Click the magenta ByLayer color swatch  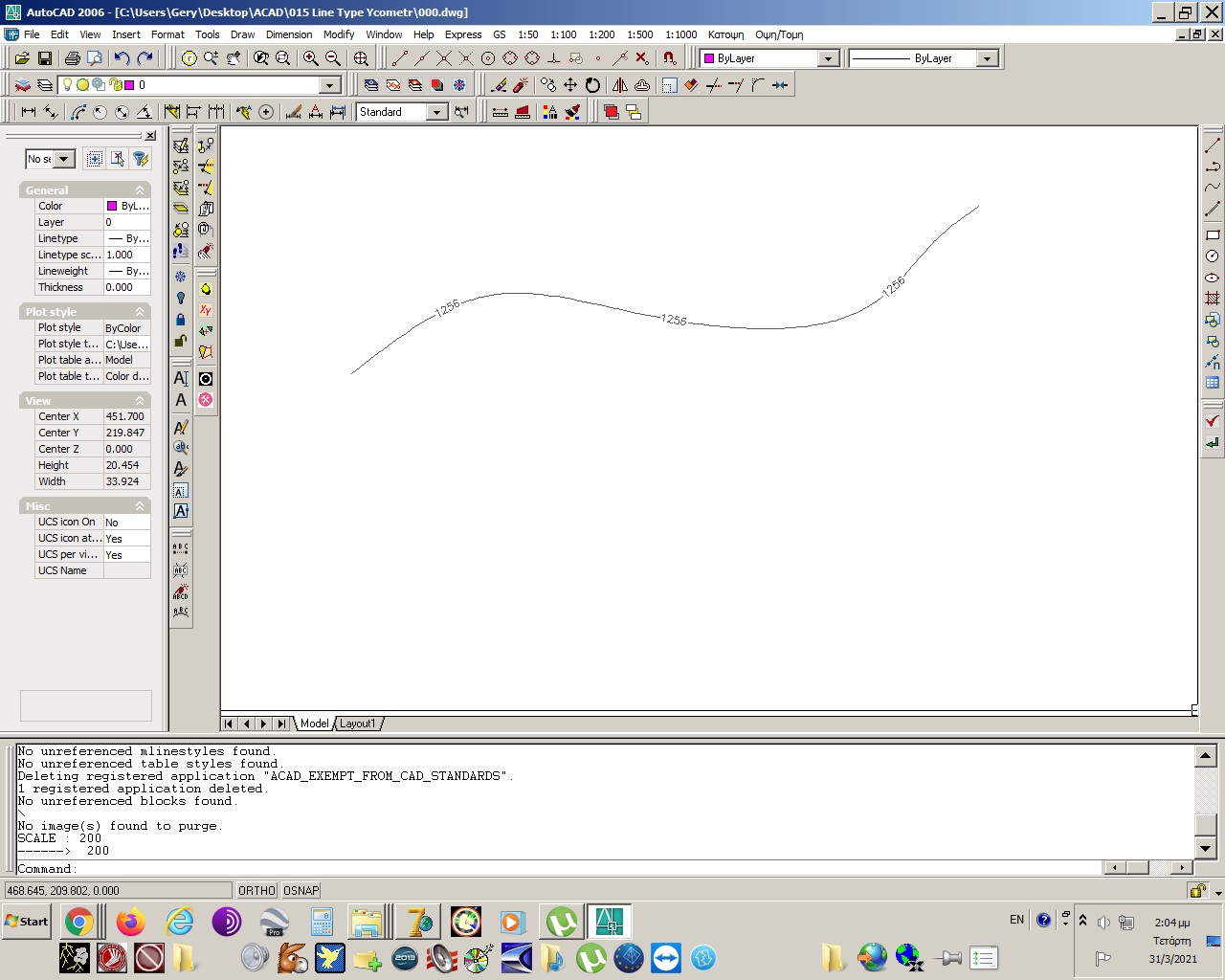[707, 57]
